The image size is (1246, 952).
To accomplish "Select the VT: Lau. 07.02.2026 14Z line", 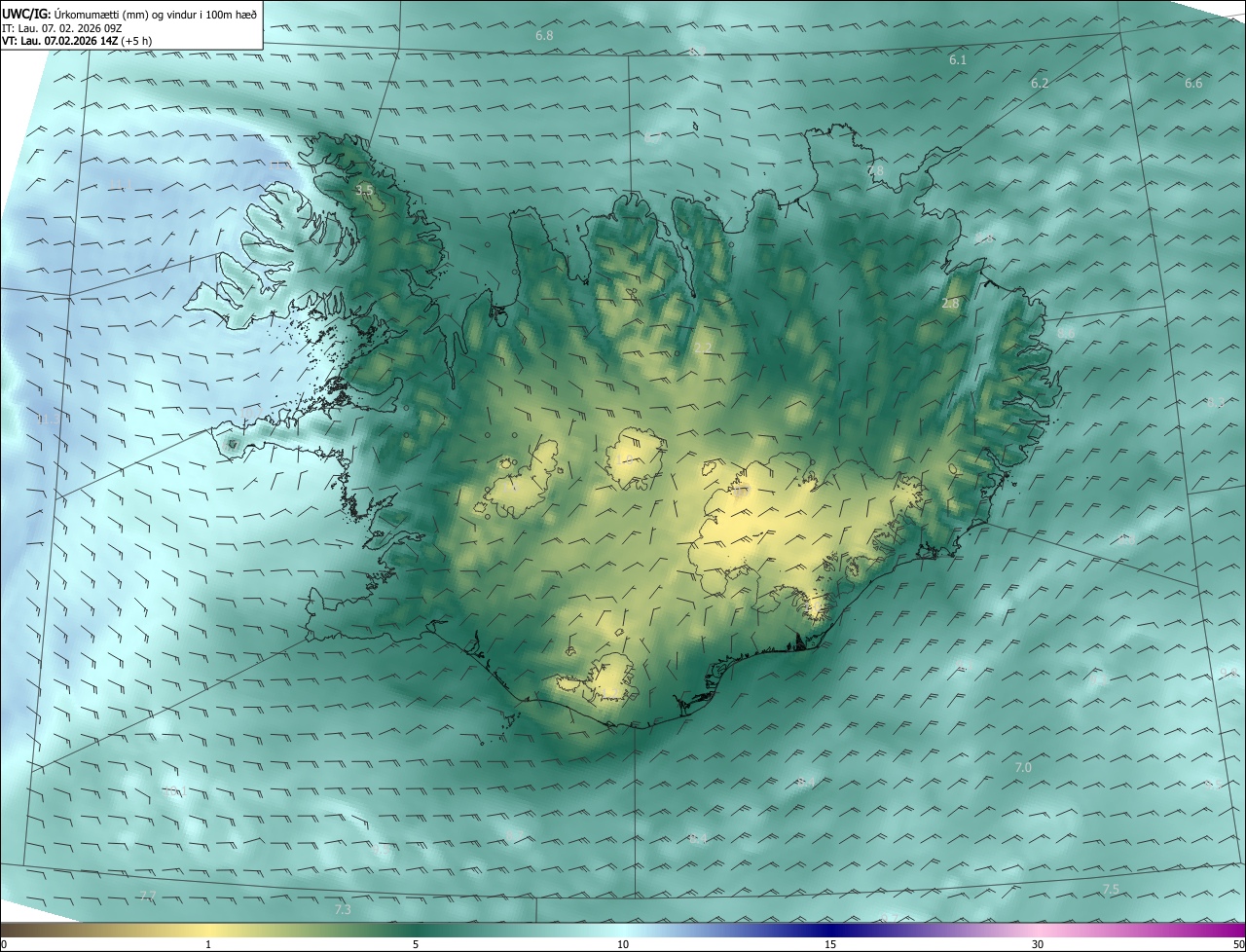I will tap(77, 41).
